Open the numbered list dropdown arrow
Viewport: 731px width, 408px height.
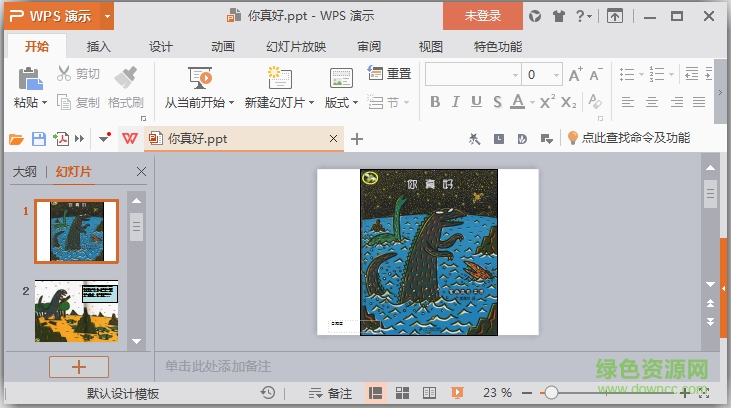(x=671, y=74)
